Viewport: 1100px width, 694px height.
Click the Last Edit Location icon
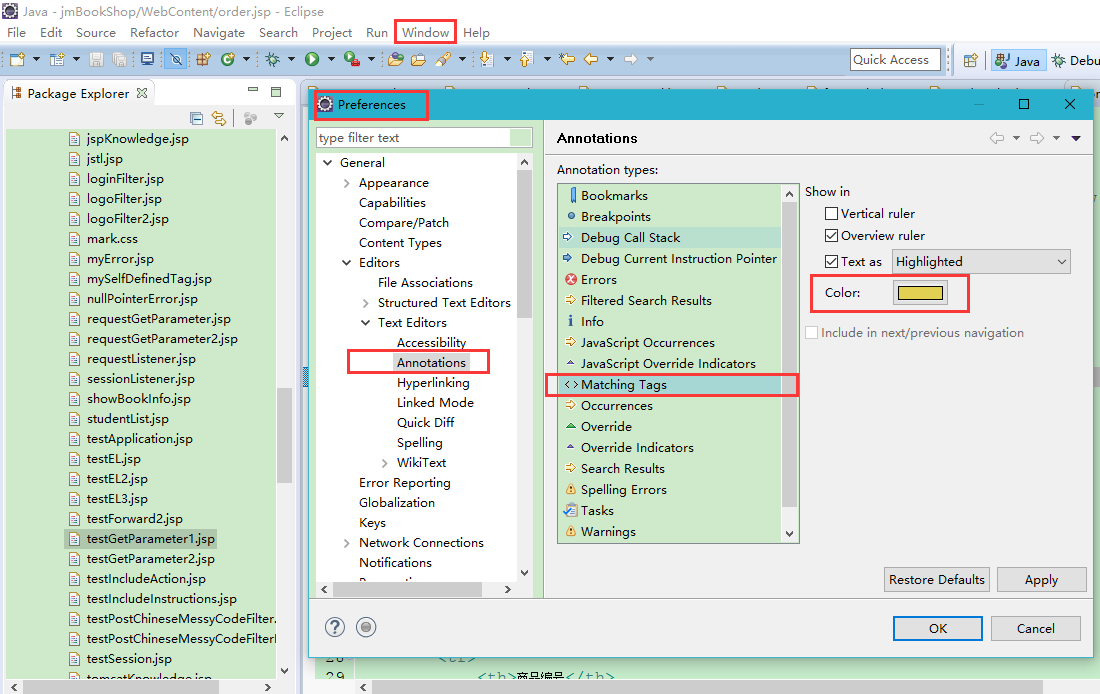click(x=567, y=60)
